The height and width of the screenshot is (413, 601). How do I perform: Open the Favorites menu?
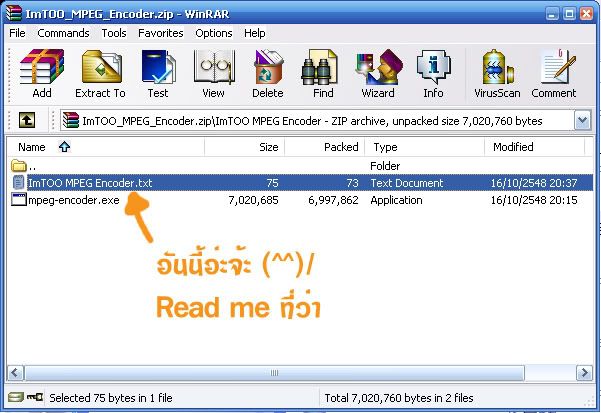coord(161,33)
